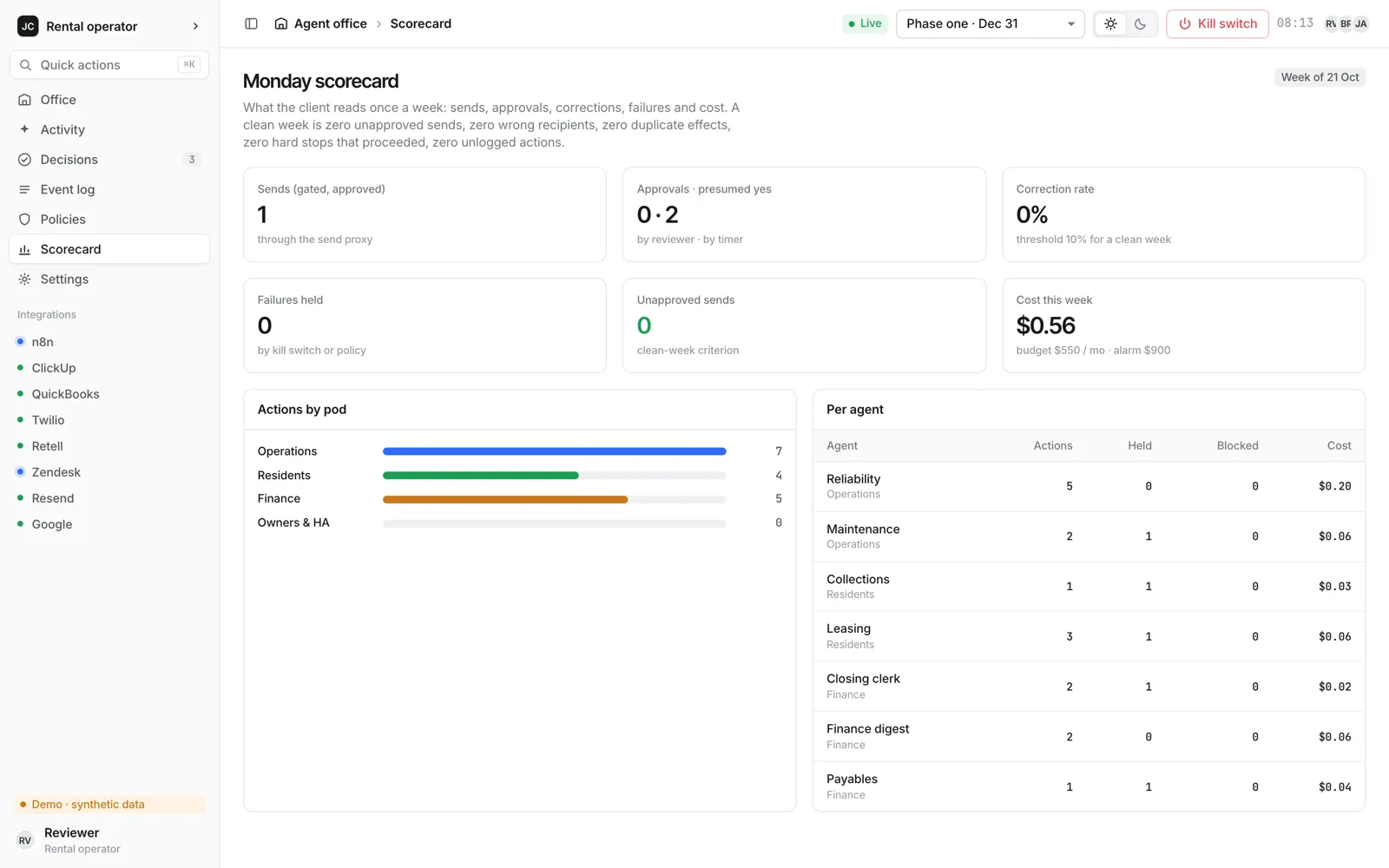Screen dimensions: 1389x868
Task: Open the Policies page
Action: click(109, 220)
